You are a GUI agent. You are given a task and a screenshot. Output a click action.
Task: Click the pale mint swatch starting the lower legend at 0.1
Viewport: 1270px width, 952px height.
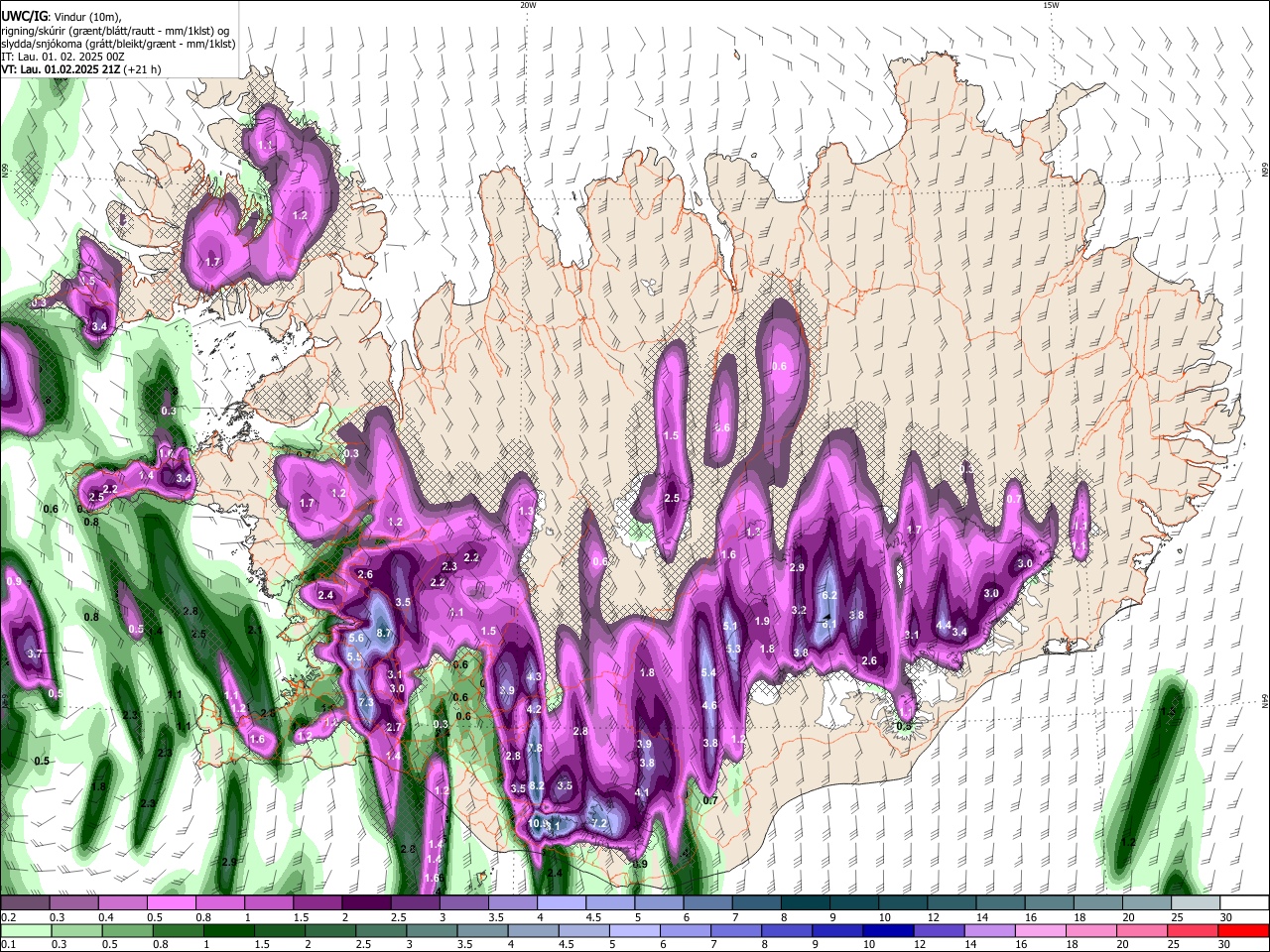[26, 931]
